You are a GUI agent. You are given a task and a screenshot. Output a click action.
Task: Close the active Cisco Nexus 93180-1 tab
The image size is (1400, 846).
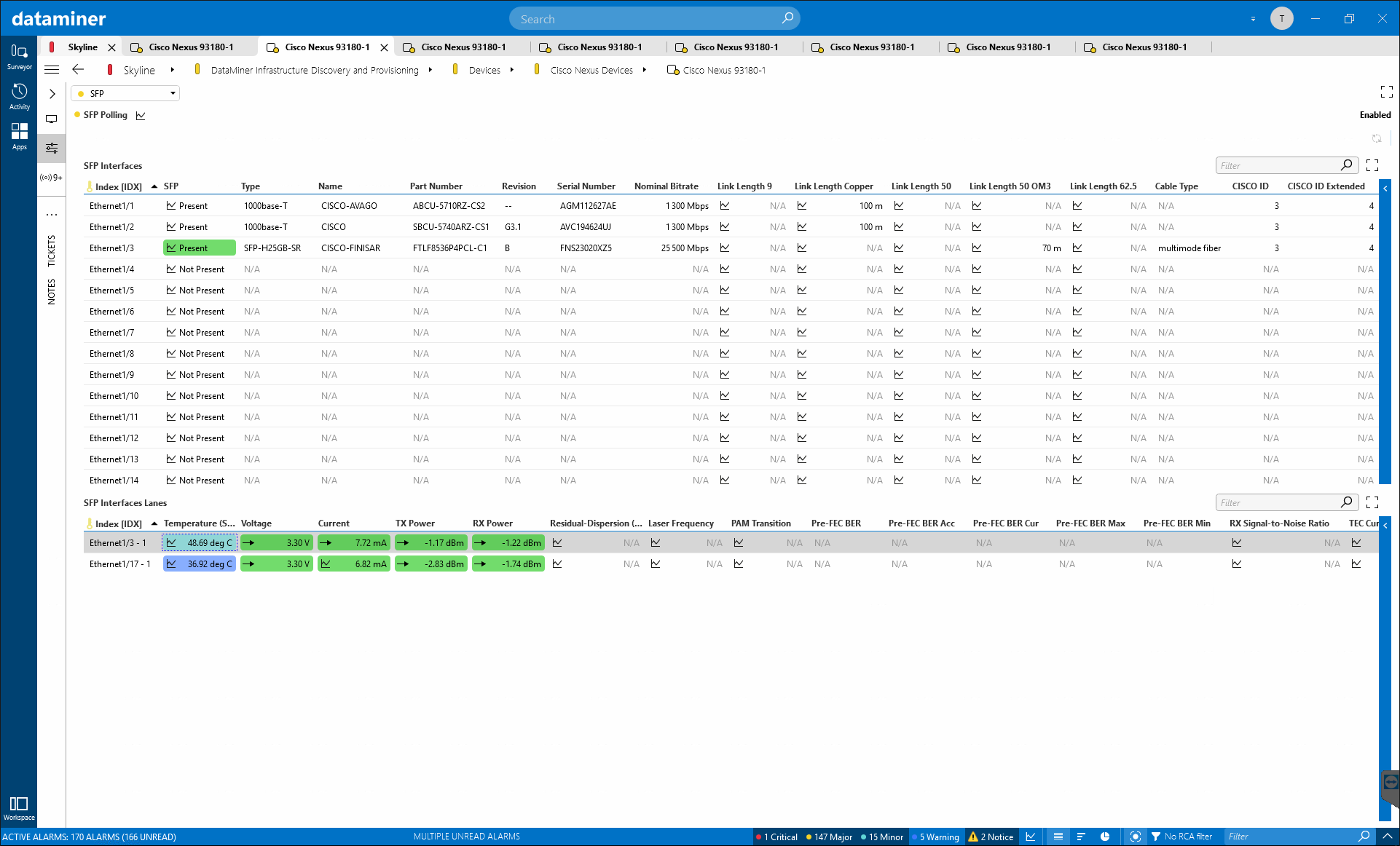384,47
